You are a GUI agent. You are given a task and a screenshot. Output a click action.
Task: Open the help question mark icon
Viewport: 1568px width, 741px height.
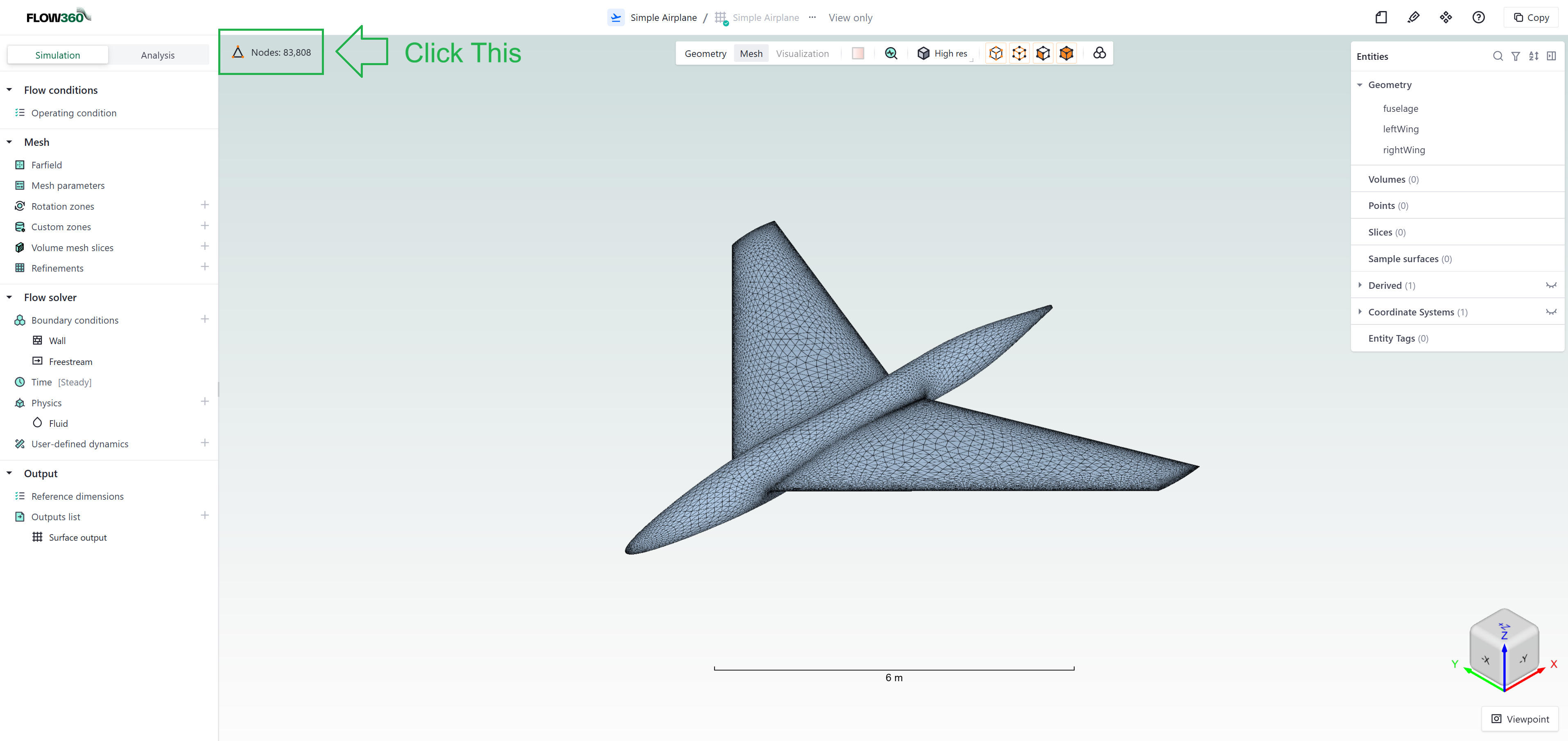pos(1478,18)
